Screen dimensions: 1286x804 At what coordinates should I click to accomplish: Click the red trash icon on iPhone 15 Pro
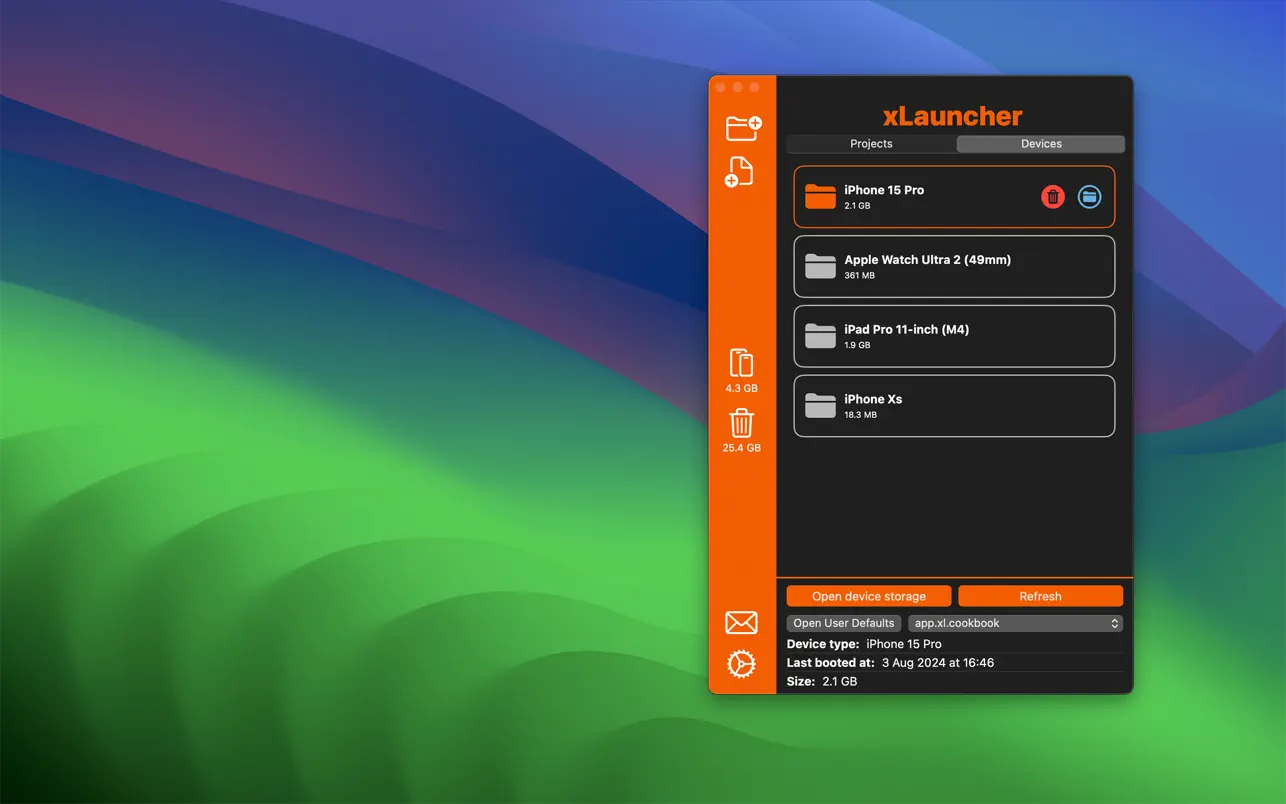tap(1052, 196)
